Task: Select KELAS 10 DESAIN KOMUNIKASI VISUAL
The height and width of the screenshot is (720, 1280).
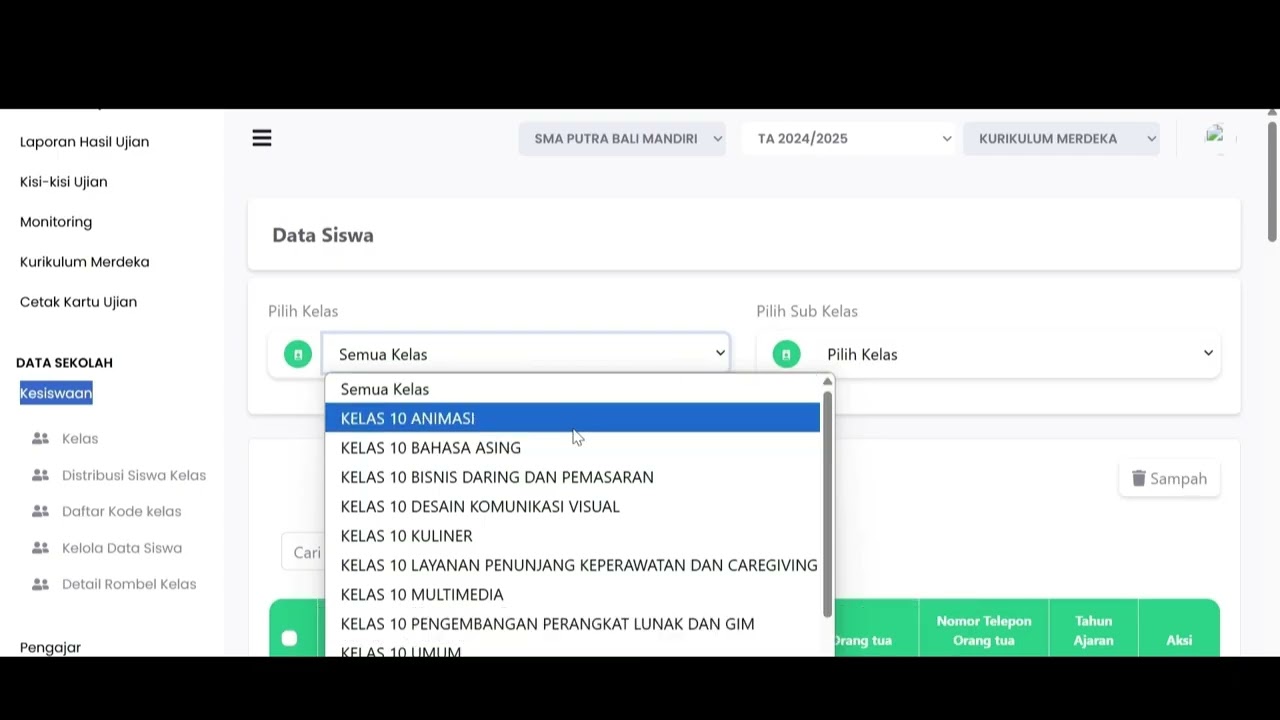Action: coord(572,506)
